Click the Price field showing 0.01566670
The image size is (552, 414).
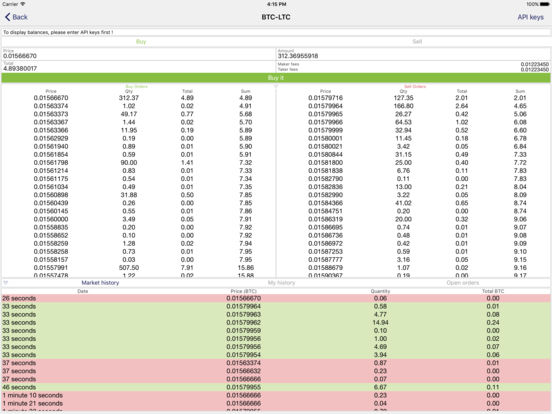point(138,54)
